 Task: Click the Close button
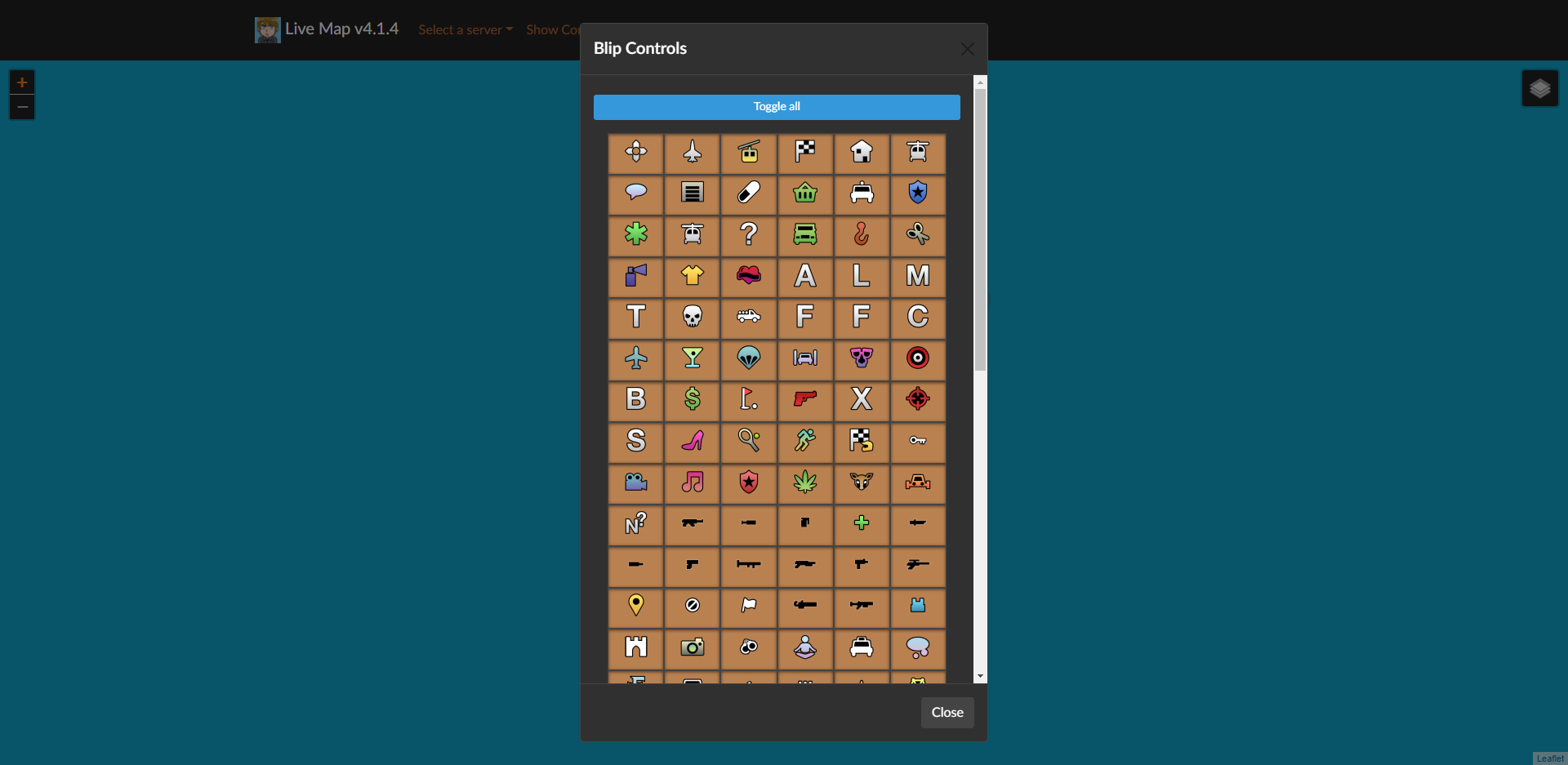tap(947, 712)
